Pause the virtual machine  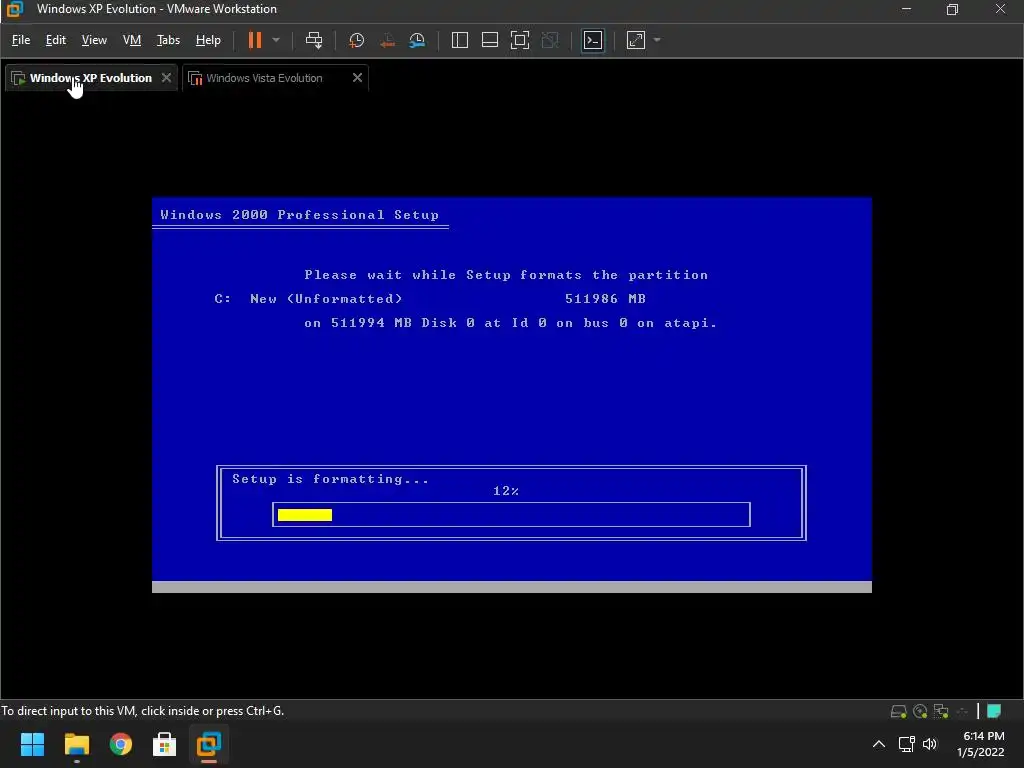[255, 40]
